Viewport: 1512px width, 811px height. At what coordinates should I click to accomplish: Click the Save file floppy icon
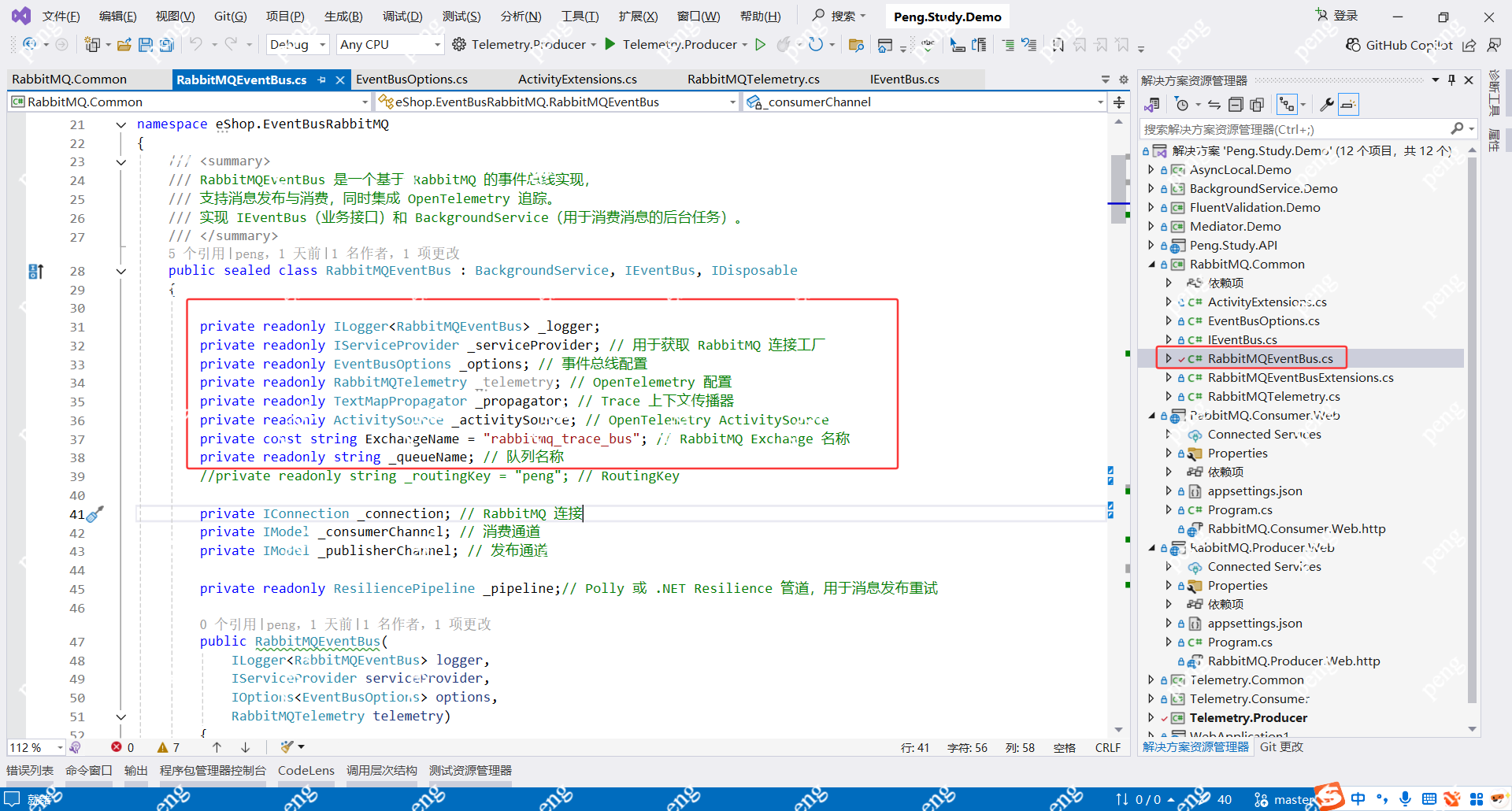click(x=146, y=45)
